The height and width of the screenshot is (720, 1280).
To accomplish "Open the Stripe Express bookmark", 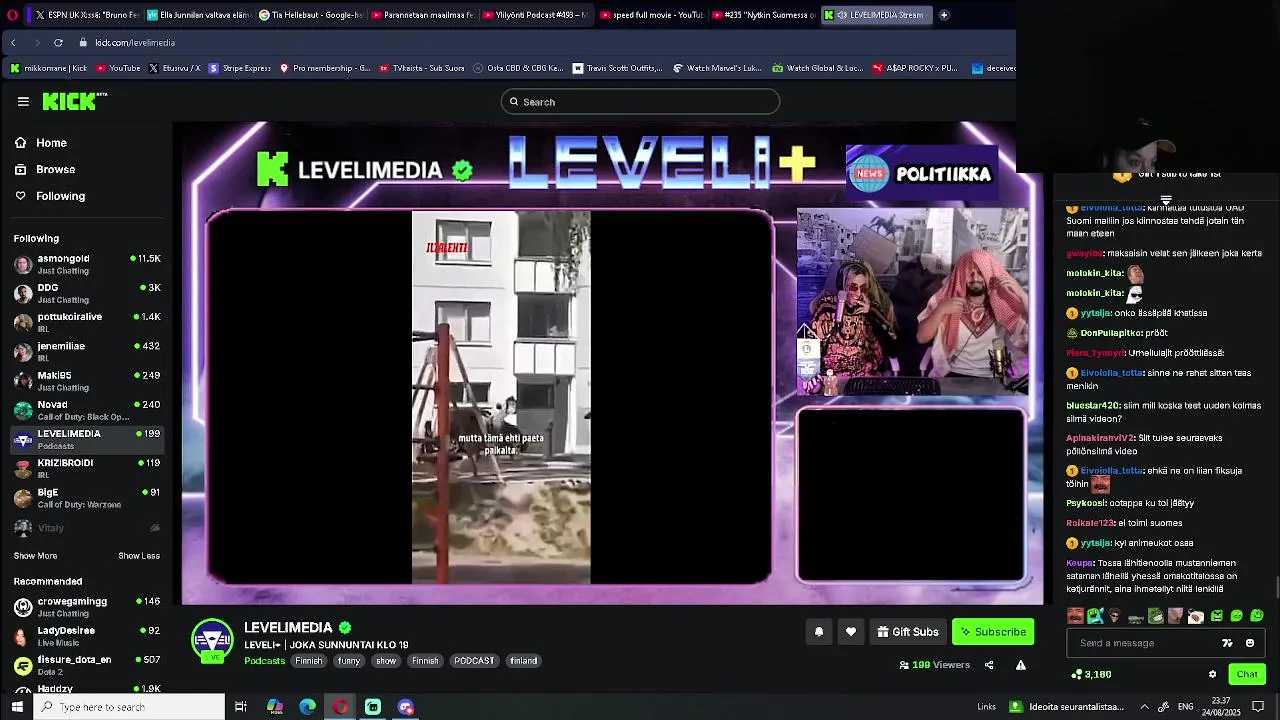I will (x=239, y=68).
